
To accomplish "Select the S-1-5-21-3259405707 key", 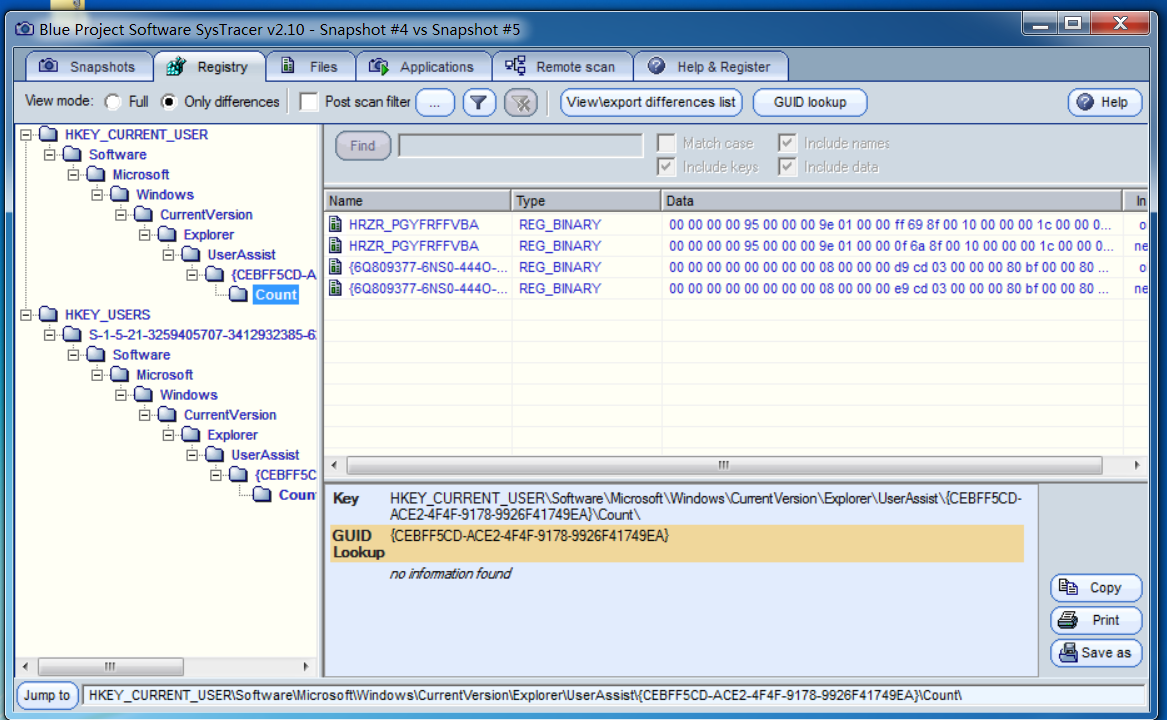I will (x=202, y=335).
